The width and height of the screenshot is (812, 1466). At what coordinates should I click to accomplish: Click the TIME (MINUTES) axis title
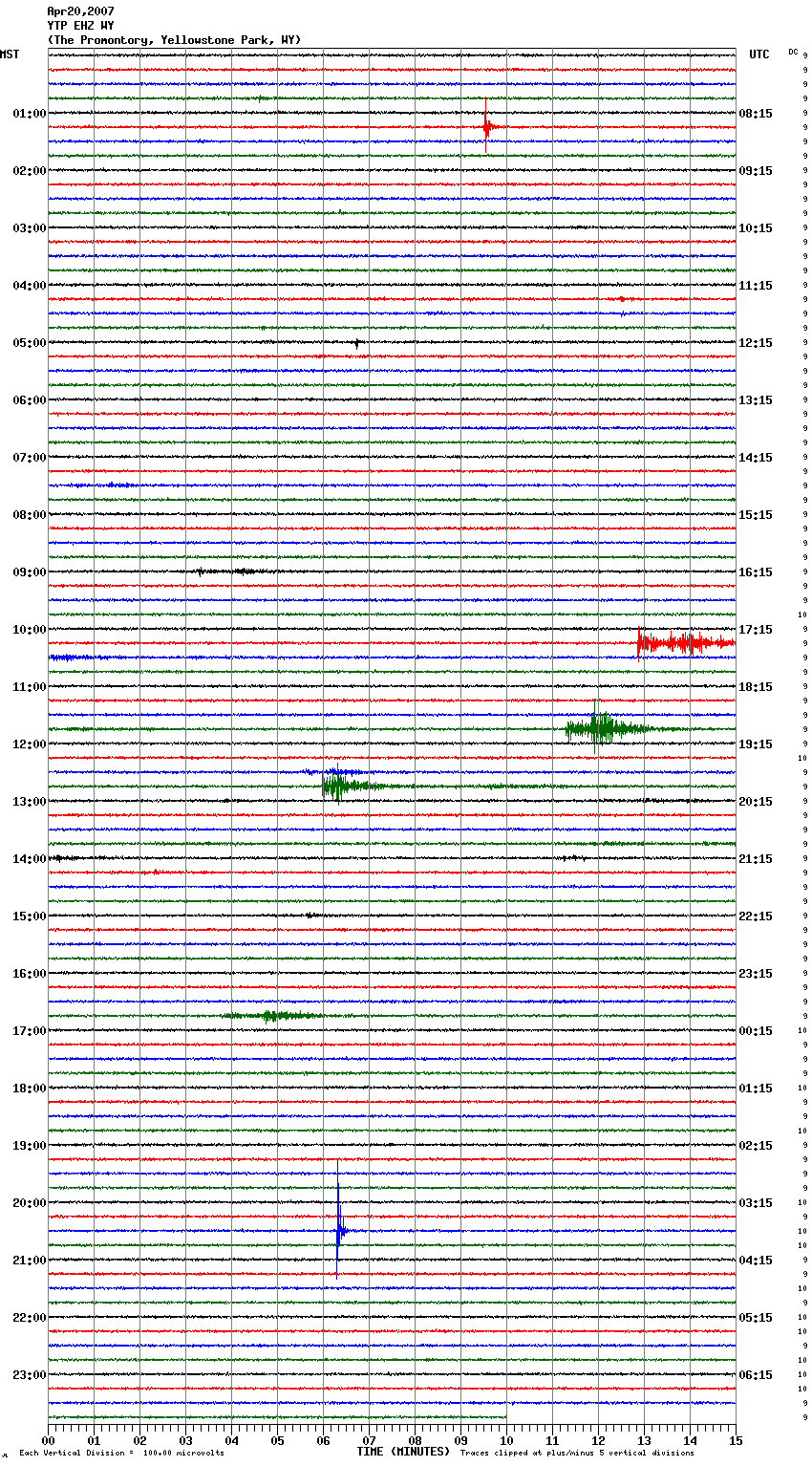click(x=403, y=1452)
